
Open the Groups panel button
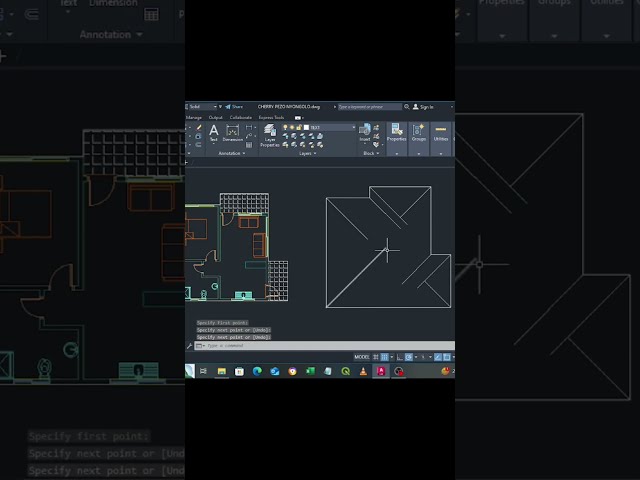[x=419, y=133]
